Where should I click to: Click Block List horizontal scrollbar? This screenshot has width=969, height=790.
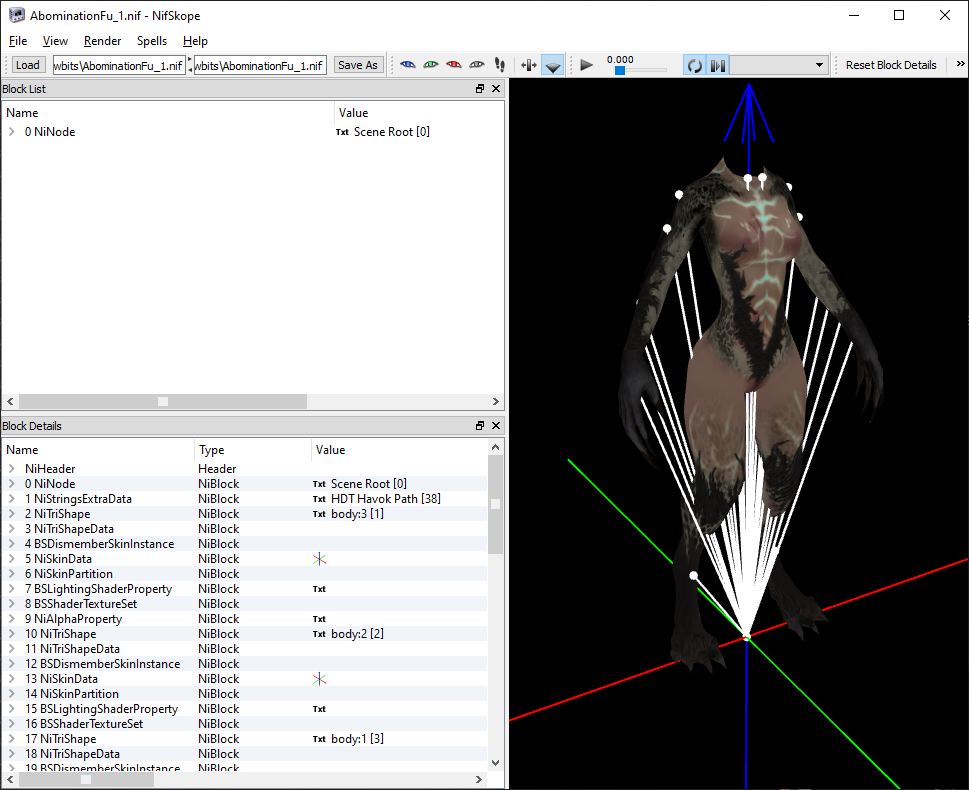(x=163, y=401)
